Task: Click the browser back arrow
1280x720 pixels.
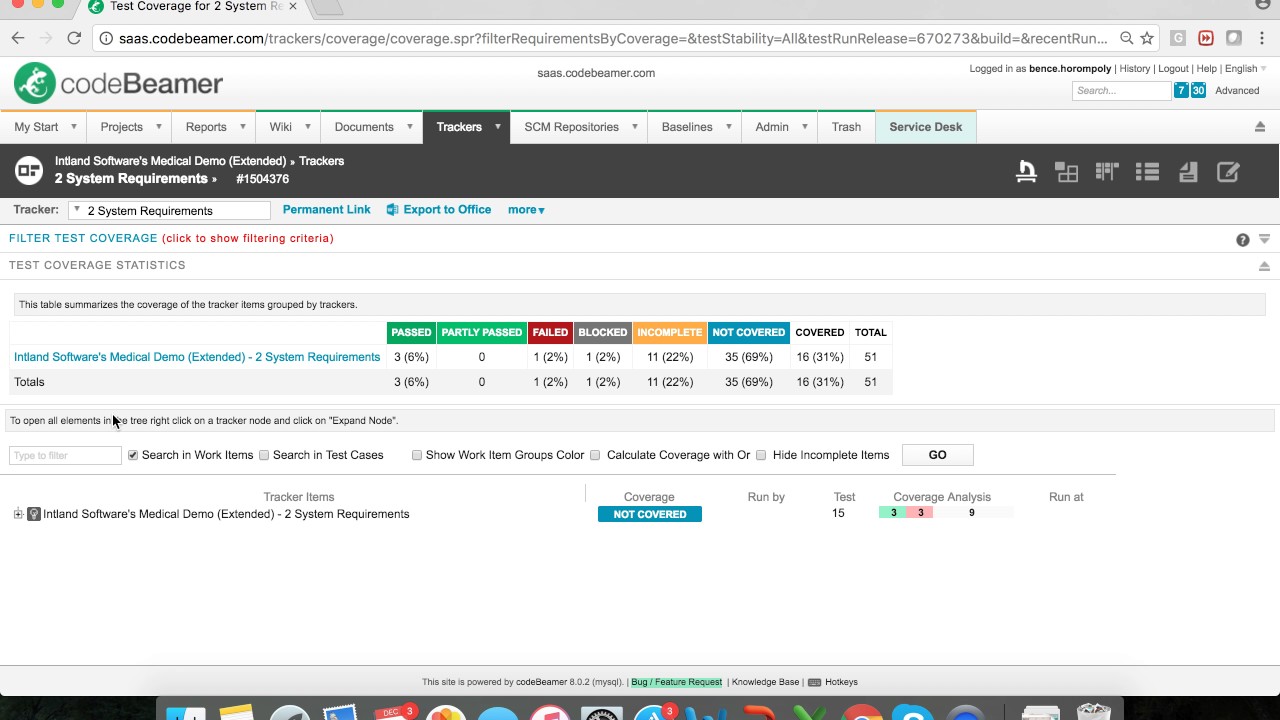Action: click(18, 38)
